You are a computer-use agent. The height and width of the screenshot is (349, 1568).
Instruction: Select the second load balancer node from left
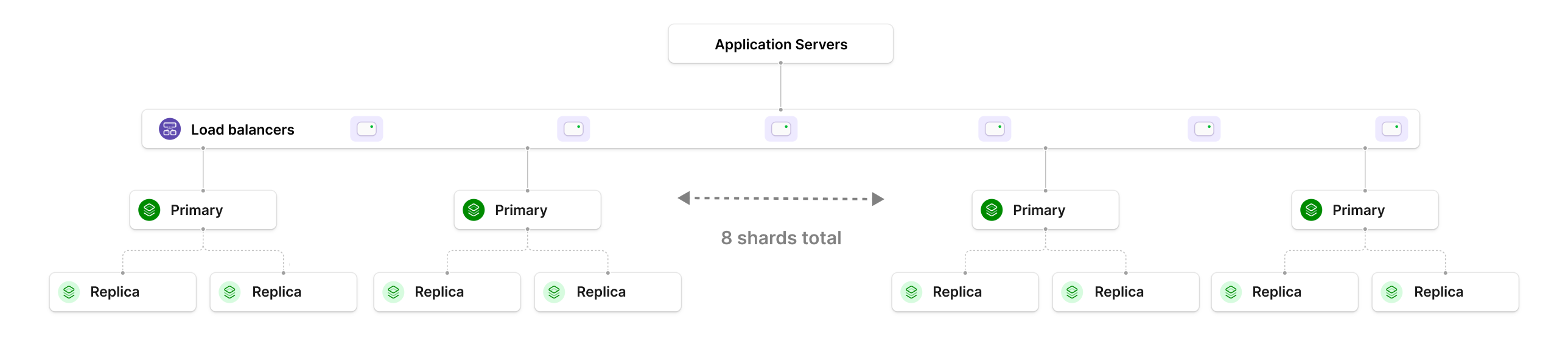tap(573, 129)
